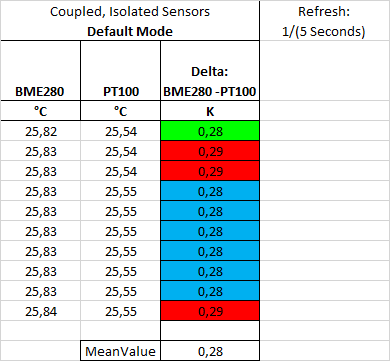This screenshot has height=361, width=390.
Task: Select the °C unit cell under PT100
Action: tap(120, 111)
